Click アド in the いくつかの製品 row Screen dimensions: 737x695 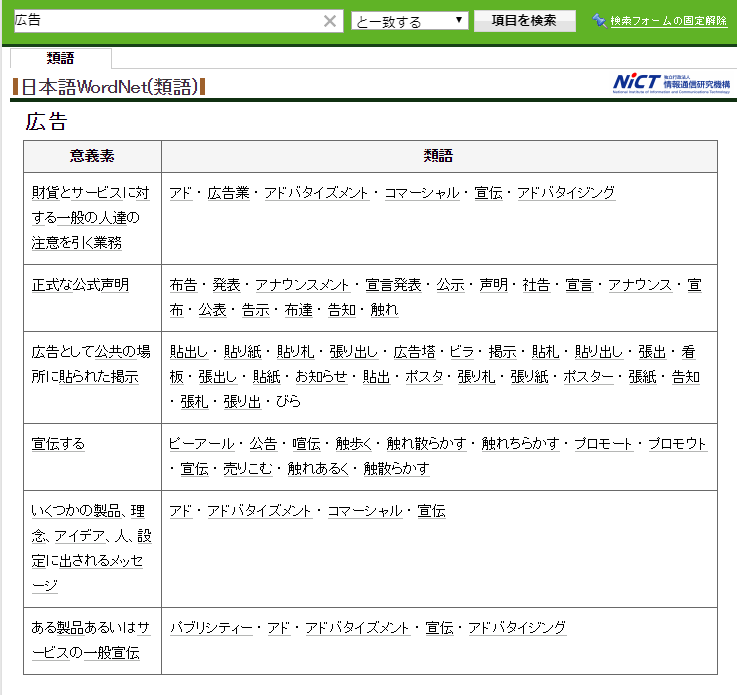(181, 511)
